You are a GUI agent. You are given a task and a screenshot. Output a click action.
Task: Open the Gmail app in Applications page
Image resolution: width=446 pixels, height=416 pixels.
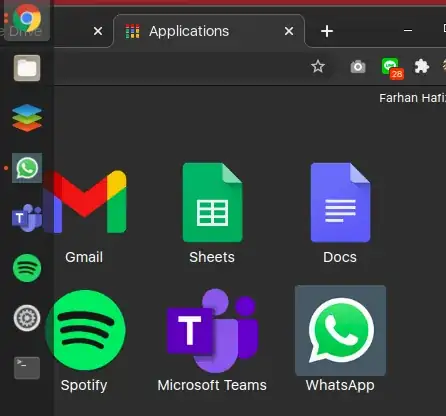click(x=85, y=202)
